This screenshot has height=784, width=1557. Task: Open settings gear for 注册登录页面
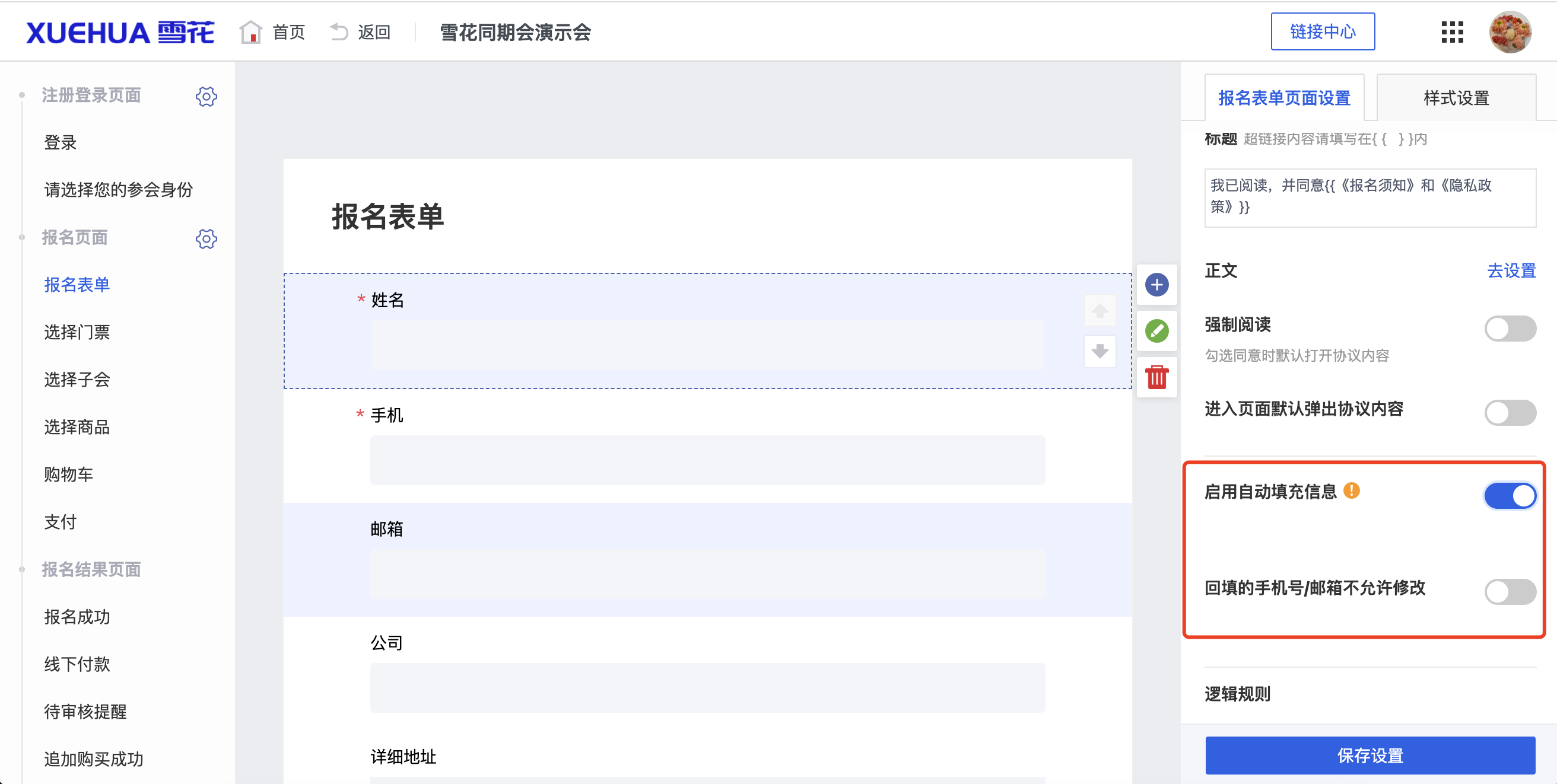click(x=206, y=96)
